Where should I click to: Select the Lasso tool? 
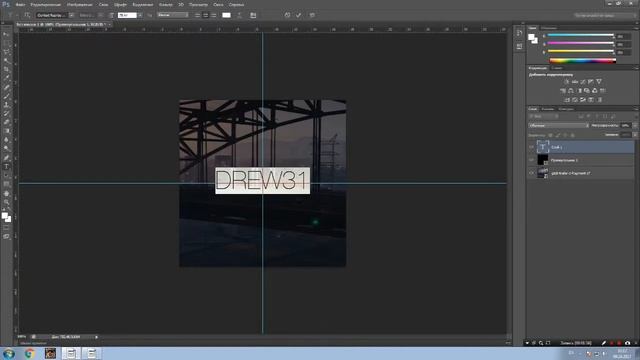pos(6,52)
